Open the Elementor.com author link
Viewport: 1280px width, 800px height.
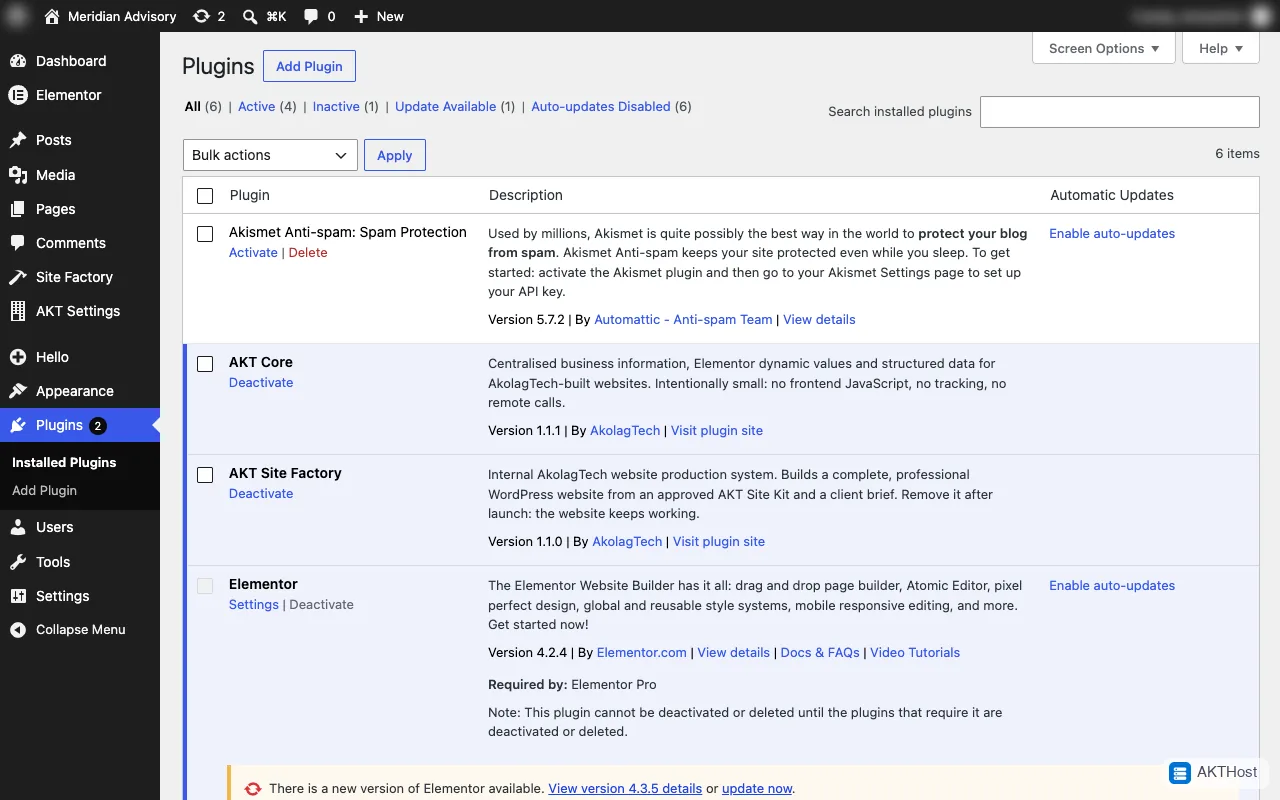(642, 652)
